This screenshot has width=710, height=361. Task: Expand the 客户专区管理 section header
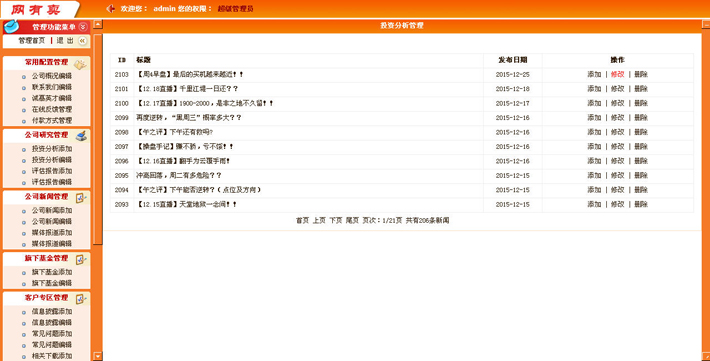(x=46, y=298)
